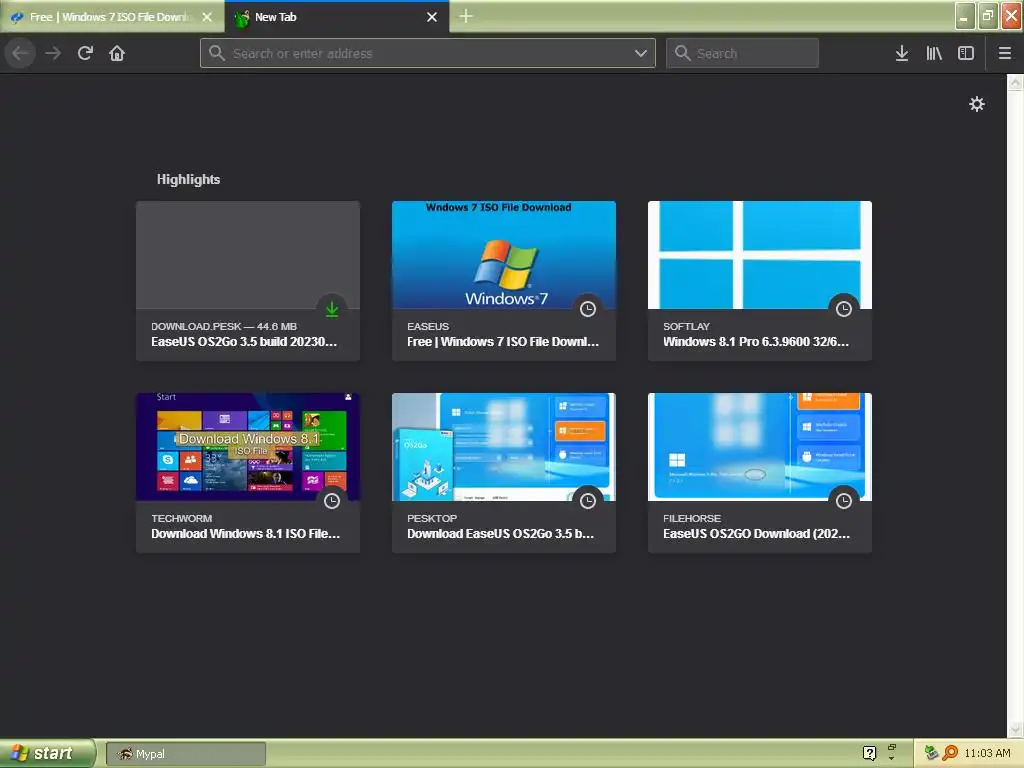Open the hamburger application menu

(x=1004, y=53)
